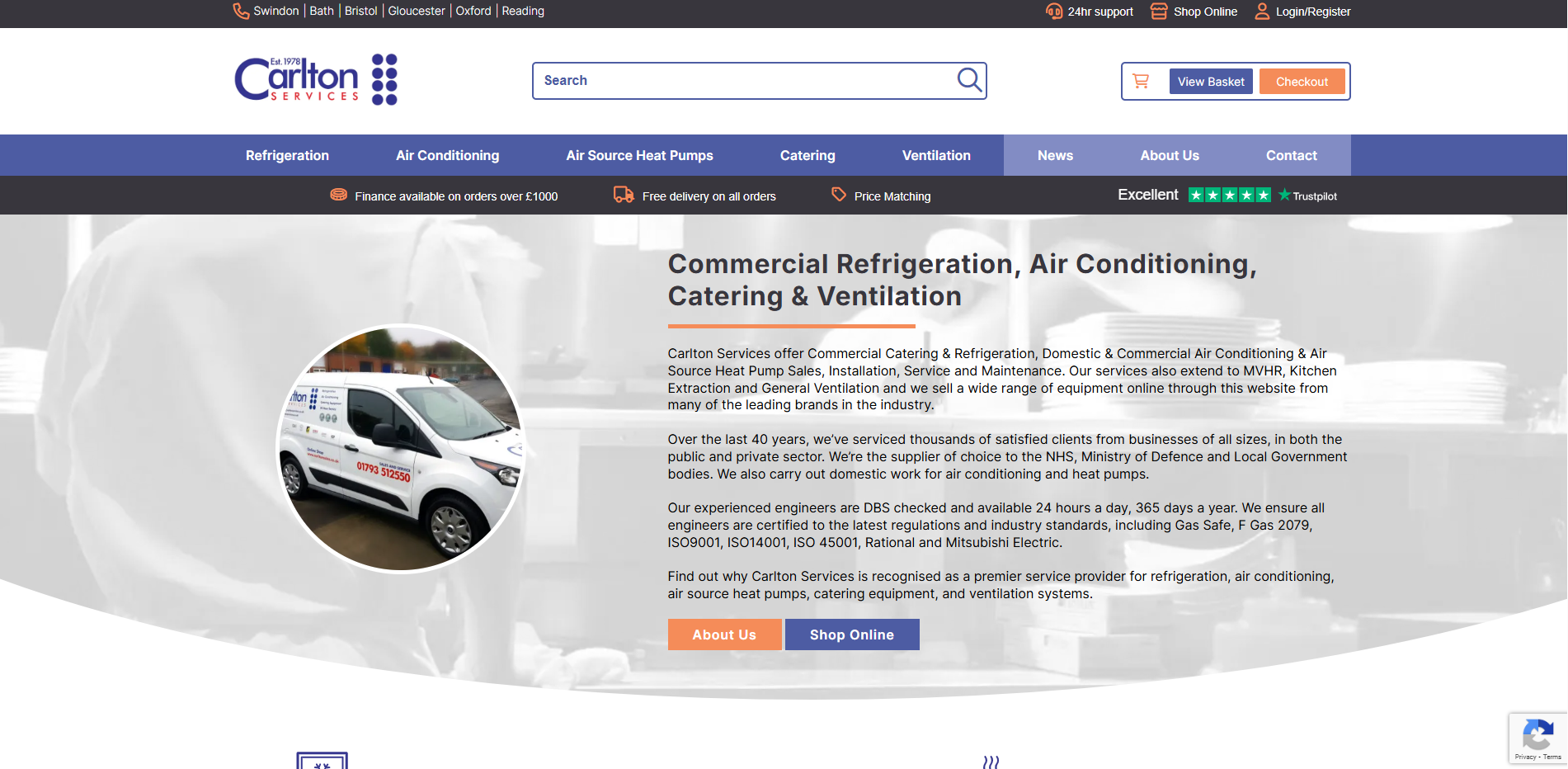The image size is (1568, 769).
Task: Click into the Search input field
Action: tap(742, 81)
